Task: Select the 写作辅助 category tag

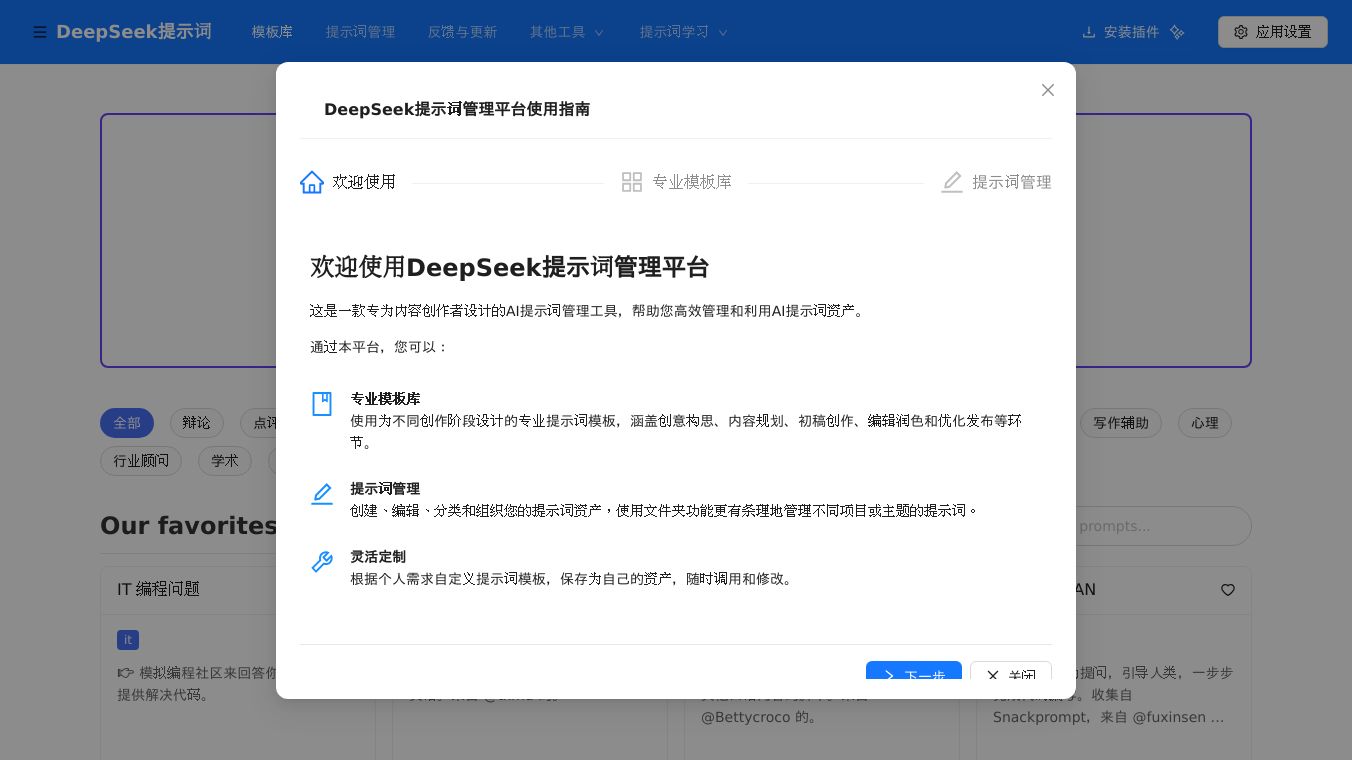Action: pyautogui.click(x=1120, y=423)
